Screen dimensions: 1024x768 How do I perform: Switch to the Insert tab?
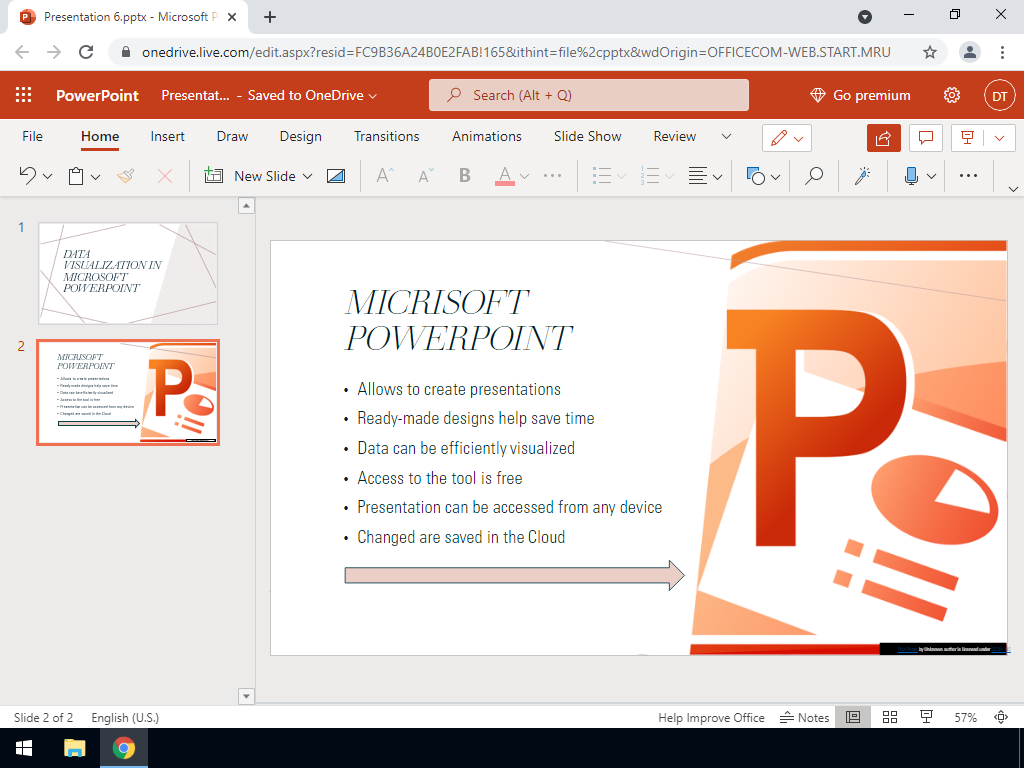pos(168,136)
